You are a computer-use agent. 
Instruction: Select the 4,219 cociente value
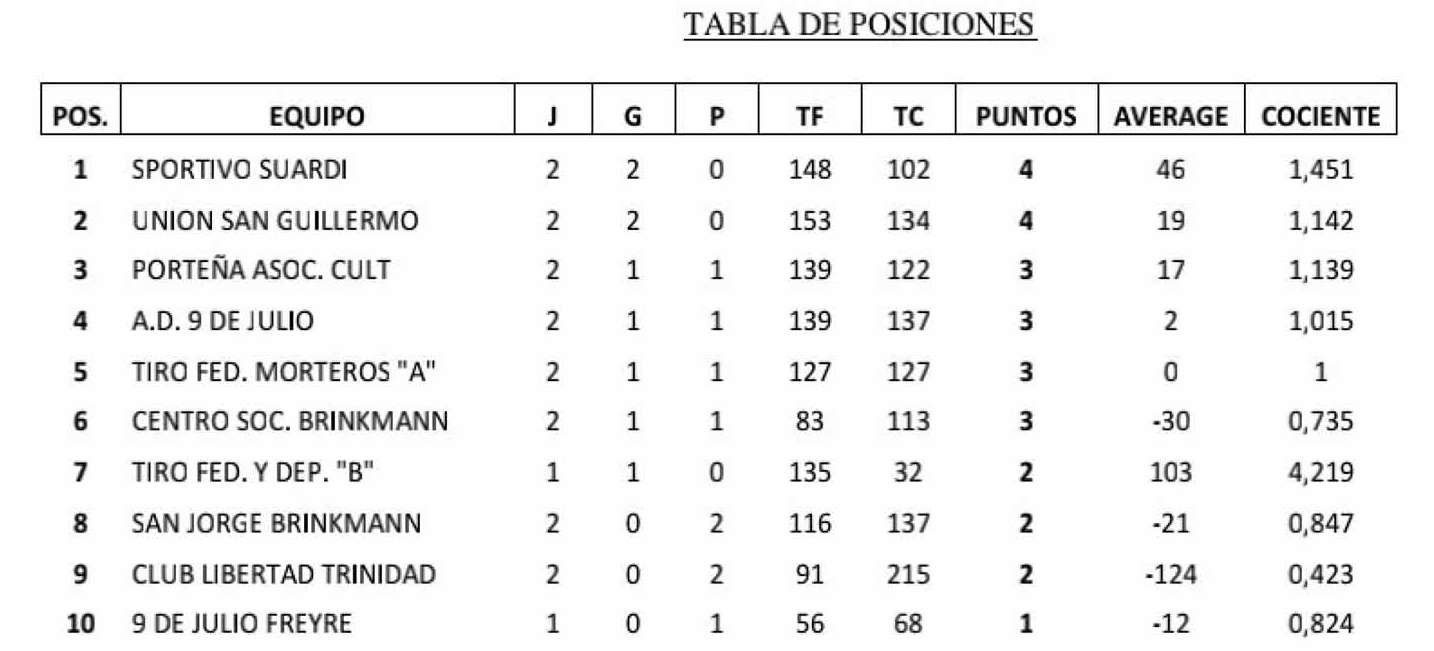(1320, 473)
